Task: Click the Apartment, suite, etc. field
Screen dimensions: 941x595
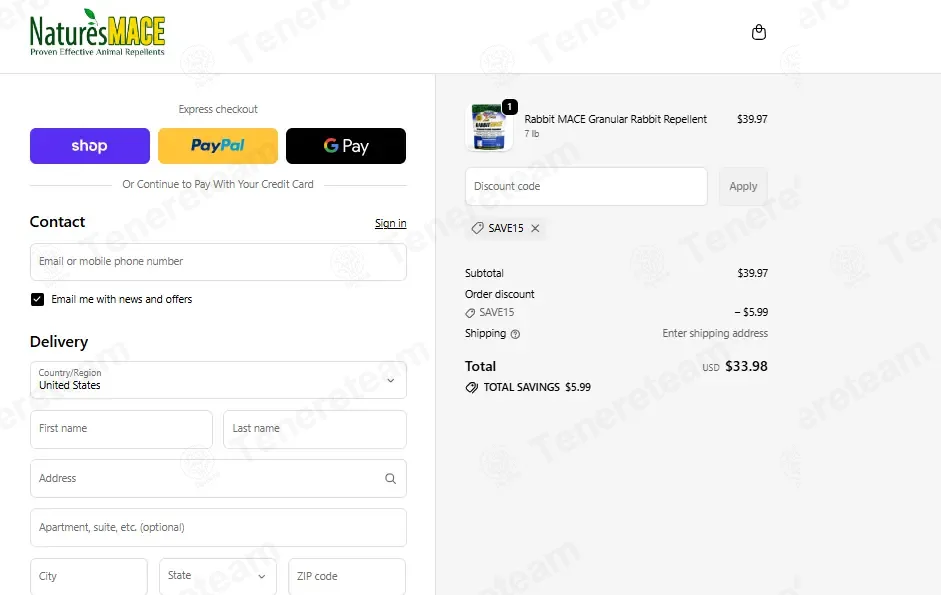Action: (x=218, y=528)
